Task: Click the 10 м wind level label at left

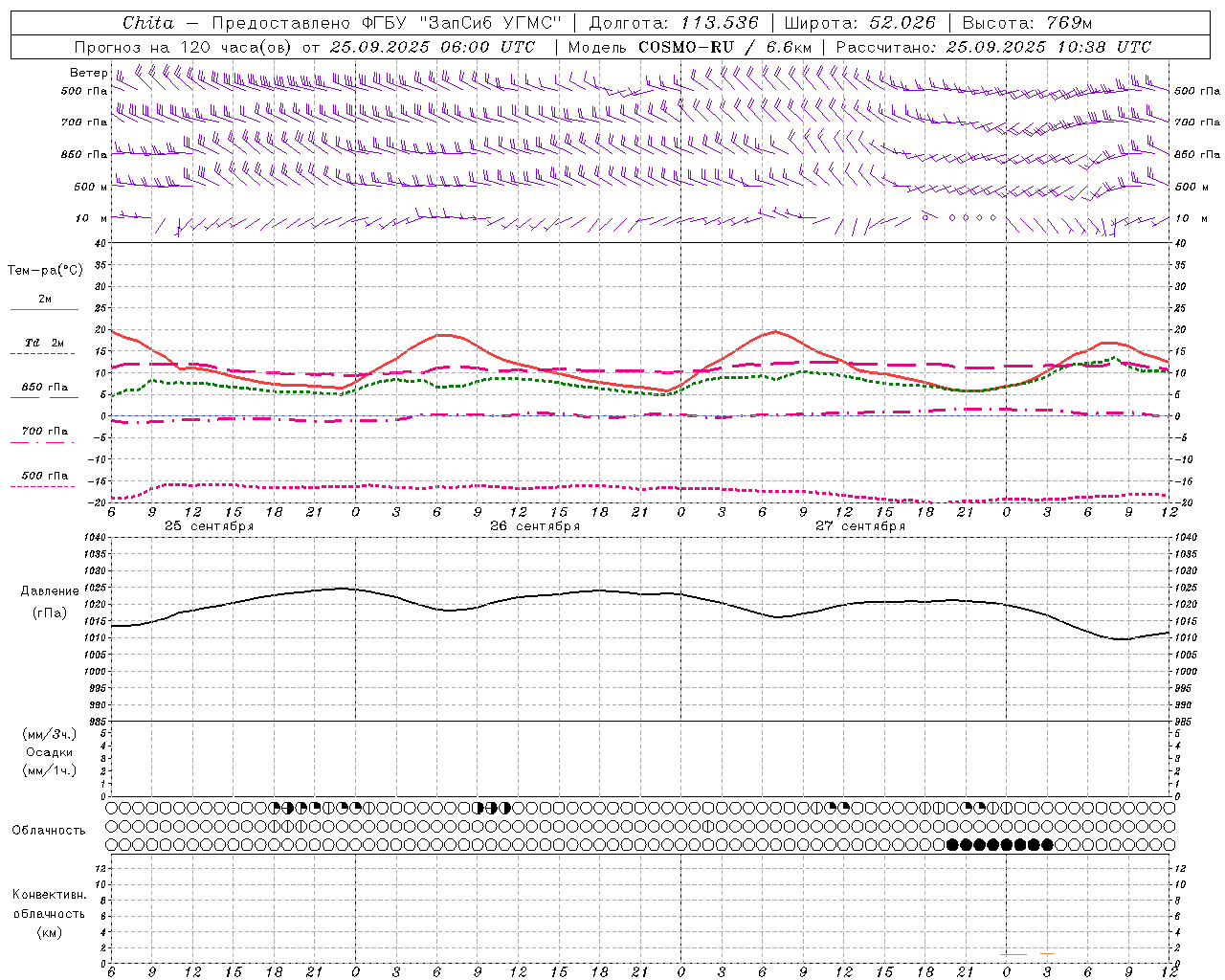Action: (91, 219)
